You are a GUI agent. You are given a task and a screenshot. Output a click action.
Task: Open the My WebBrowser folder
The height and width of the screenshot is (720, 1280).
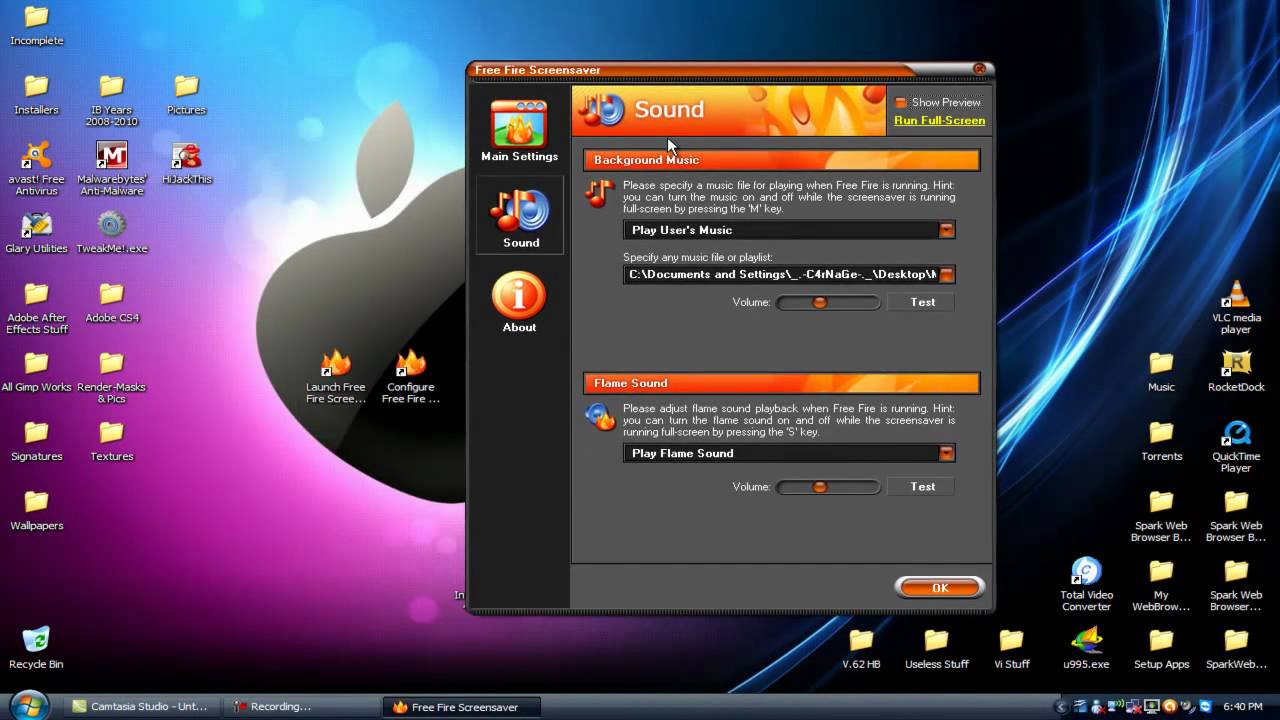(x=1161, y=584)
